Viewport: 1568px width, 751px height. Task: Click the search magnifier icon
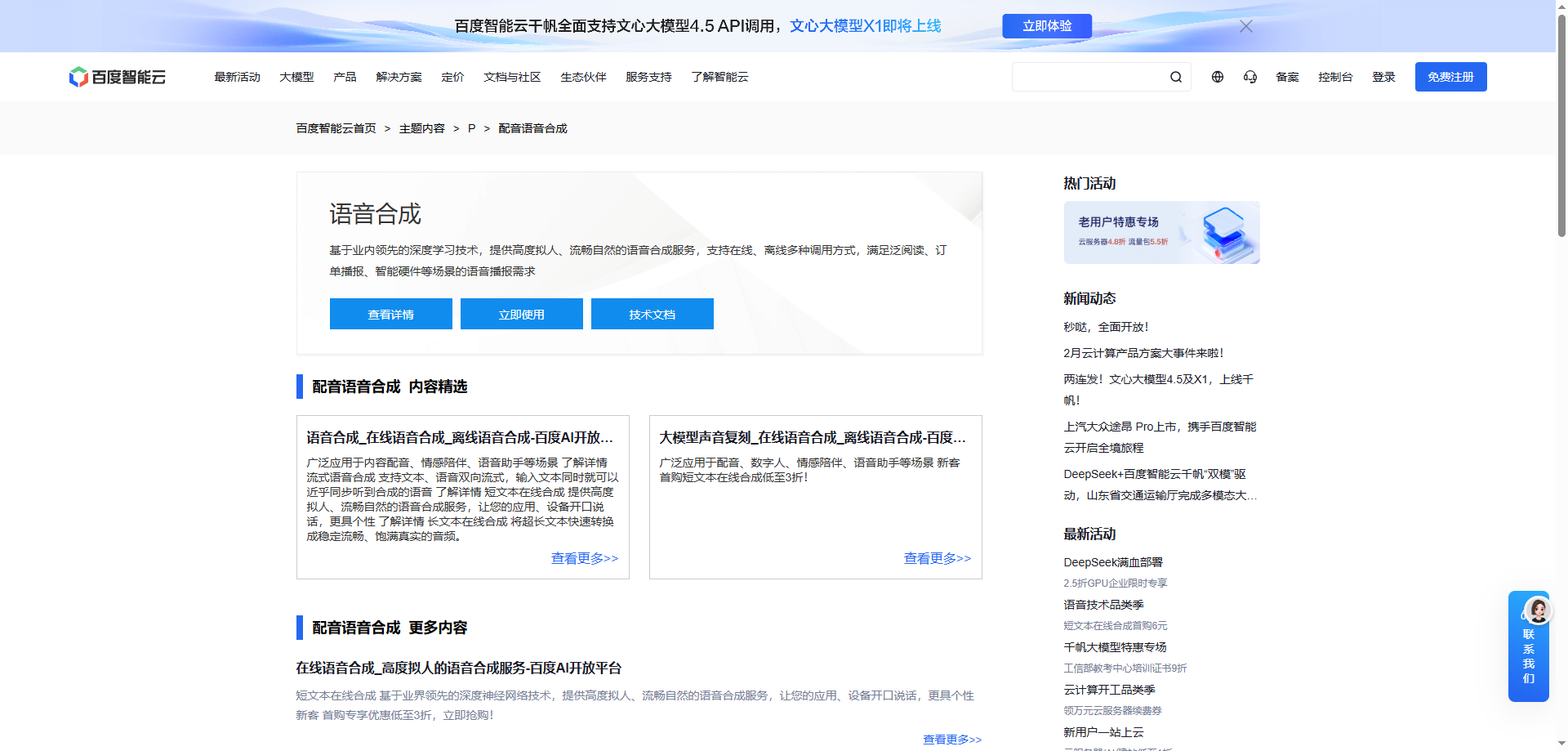pyautogui.click(x=1176, y=77)
